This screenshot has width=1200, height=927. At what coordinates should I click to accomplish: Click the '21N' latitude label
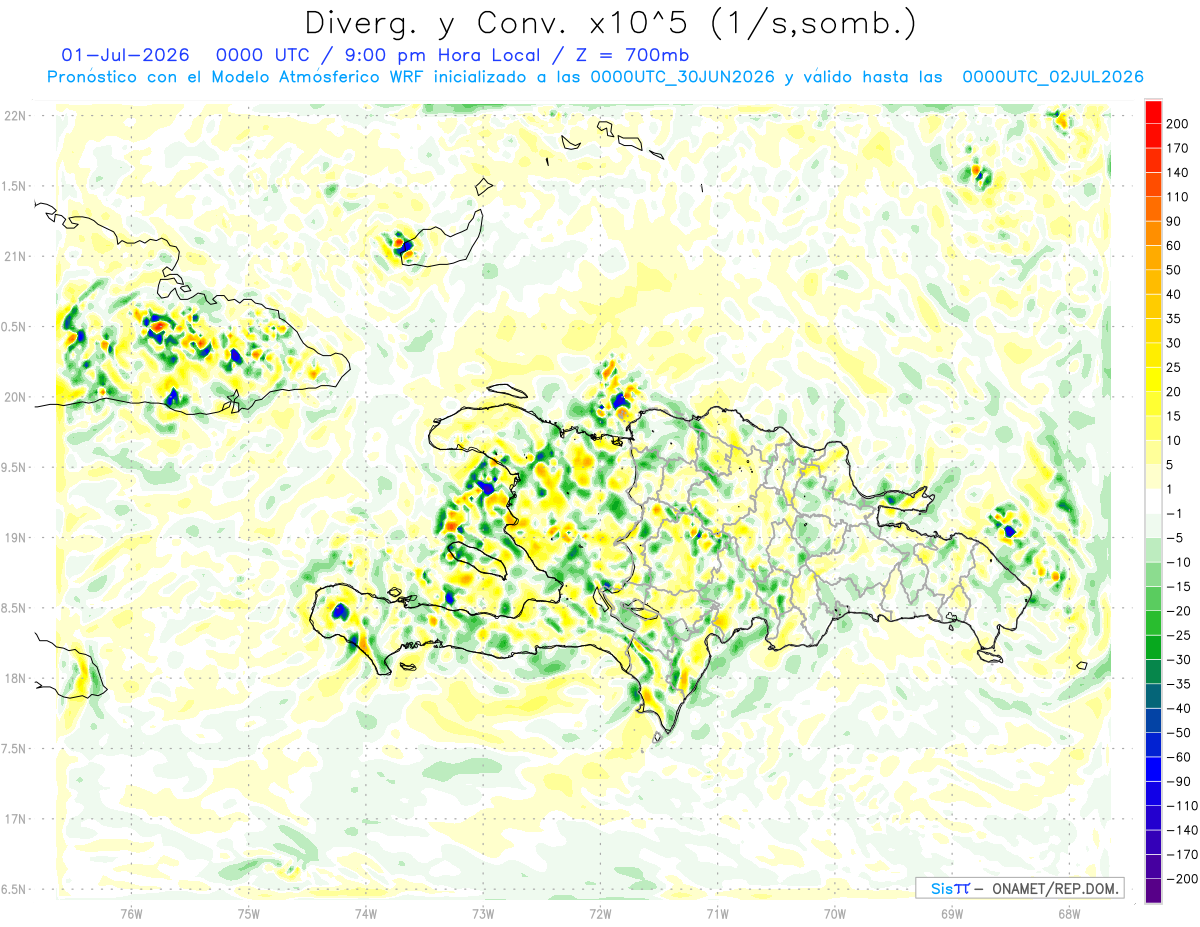pyautogui.click(x=14, y=256)
